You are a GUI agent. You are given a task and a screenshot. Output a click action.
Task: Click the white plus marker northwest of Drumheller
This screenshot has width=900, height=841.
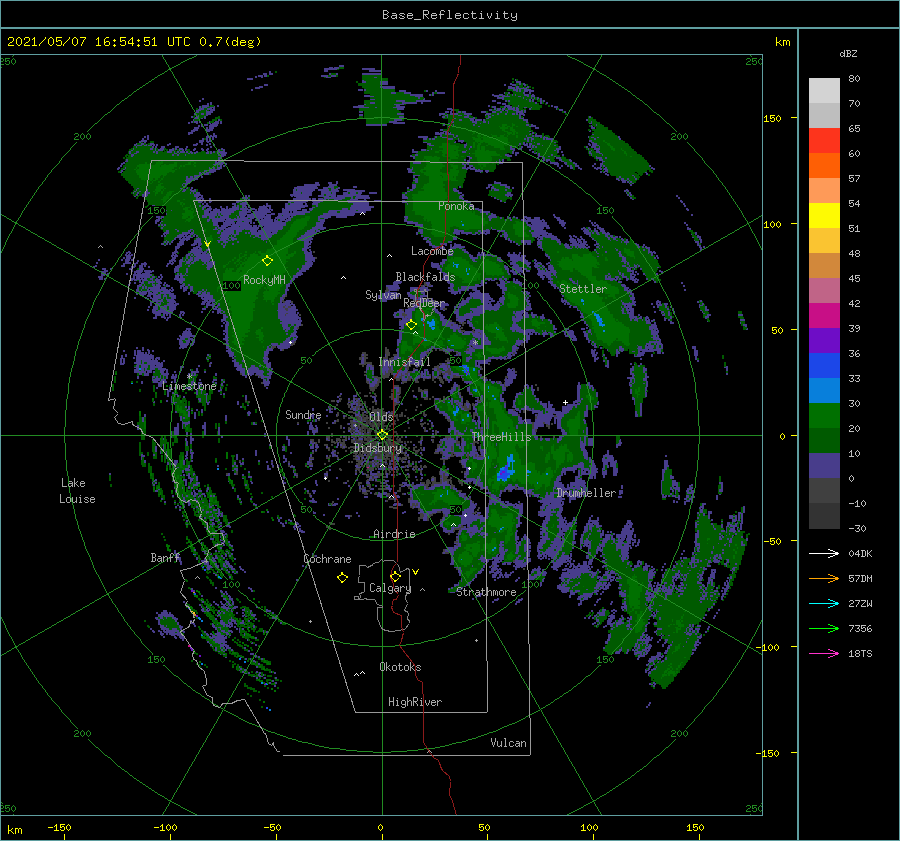565,402
